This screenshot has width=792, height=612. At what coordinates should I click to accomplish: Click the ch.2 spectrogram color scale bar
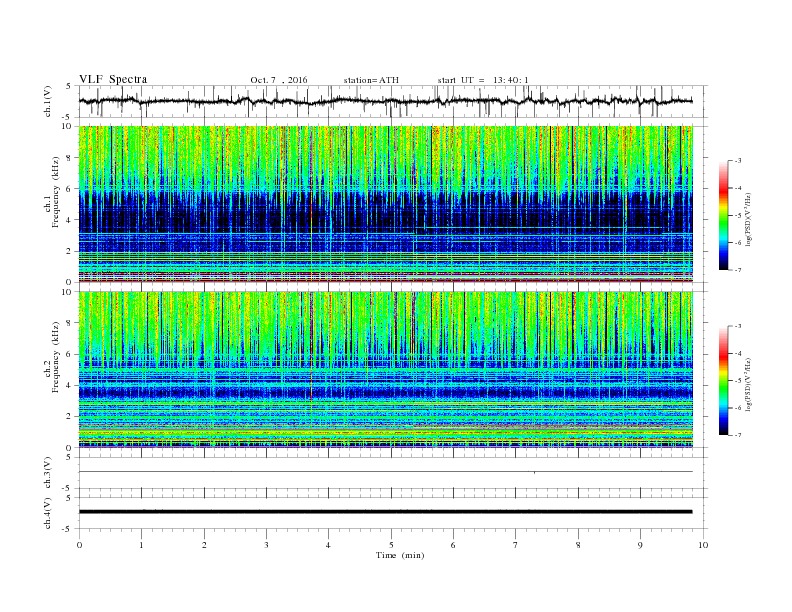coord(724,381)
